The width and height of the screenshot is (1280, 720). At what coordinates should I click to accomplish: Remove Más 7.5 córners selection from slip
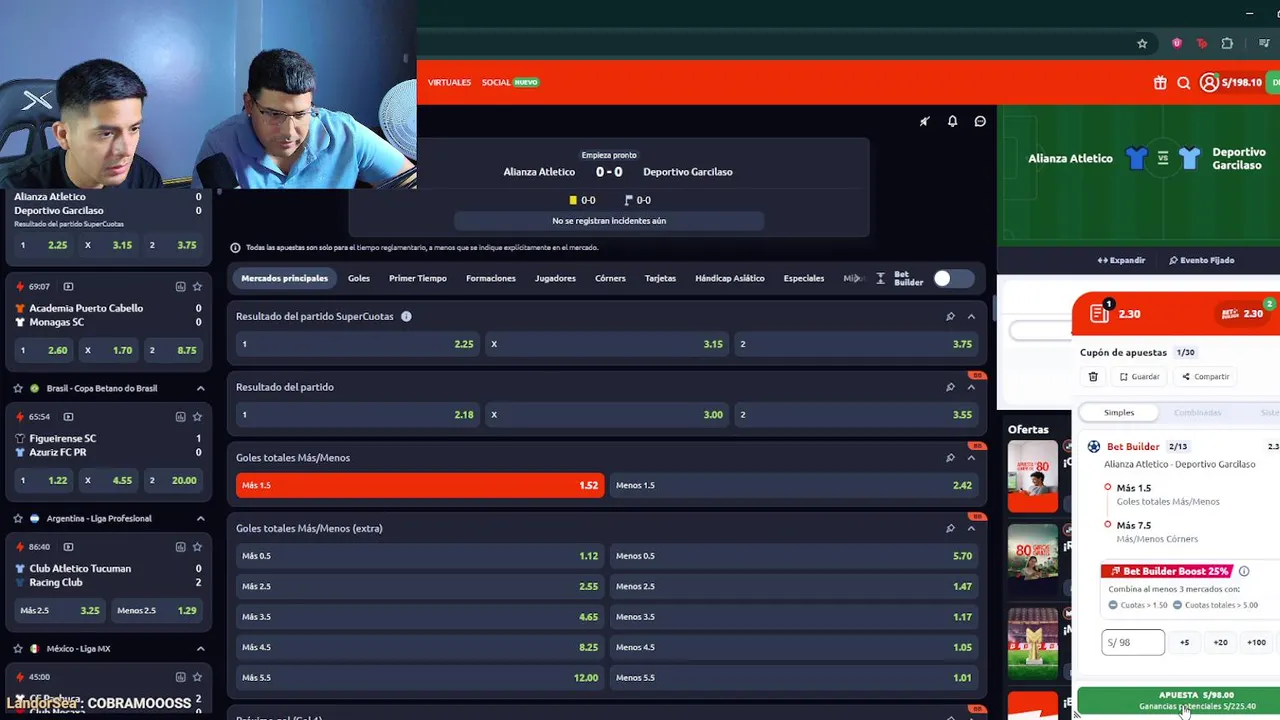click(1108, 524)
